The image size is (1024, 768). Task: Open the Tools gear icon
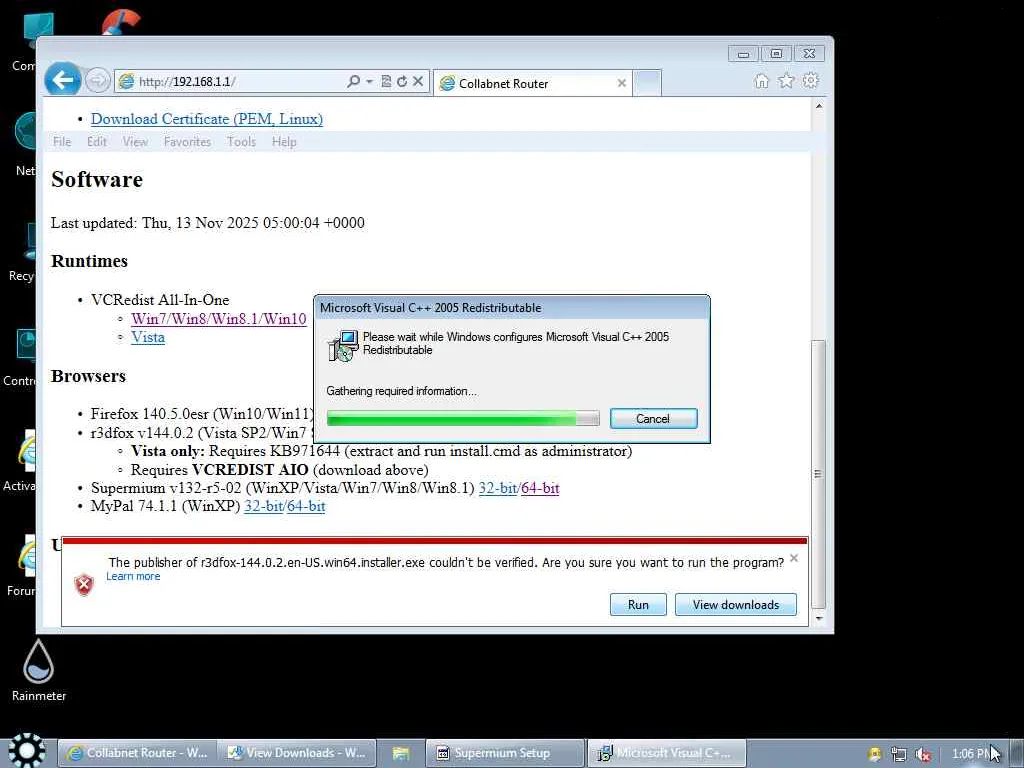point(810,81)
